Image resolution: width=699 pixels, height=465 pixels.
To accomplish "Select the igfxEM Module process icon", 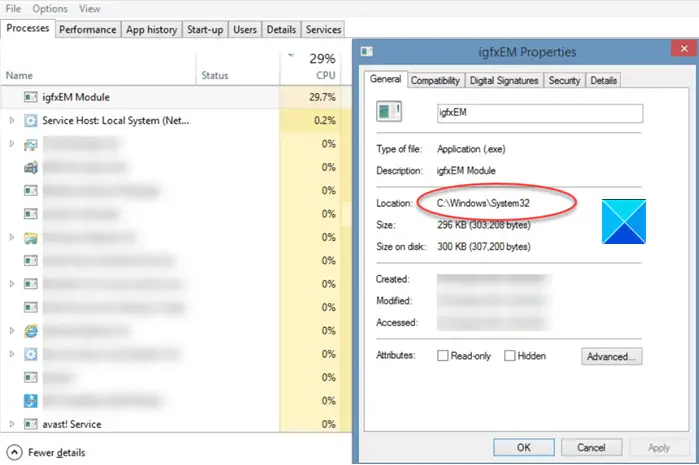I will tap(31, 97).
